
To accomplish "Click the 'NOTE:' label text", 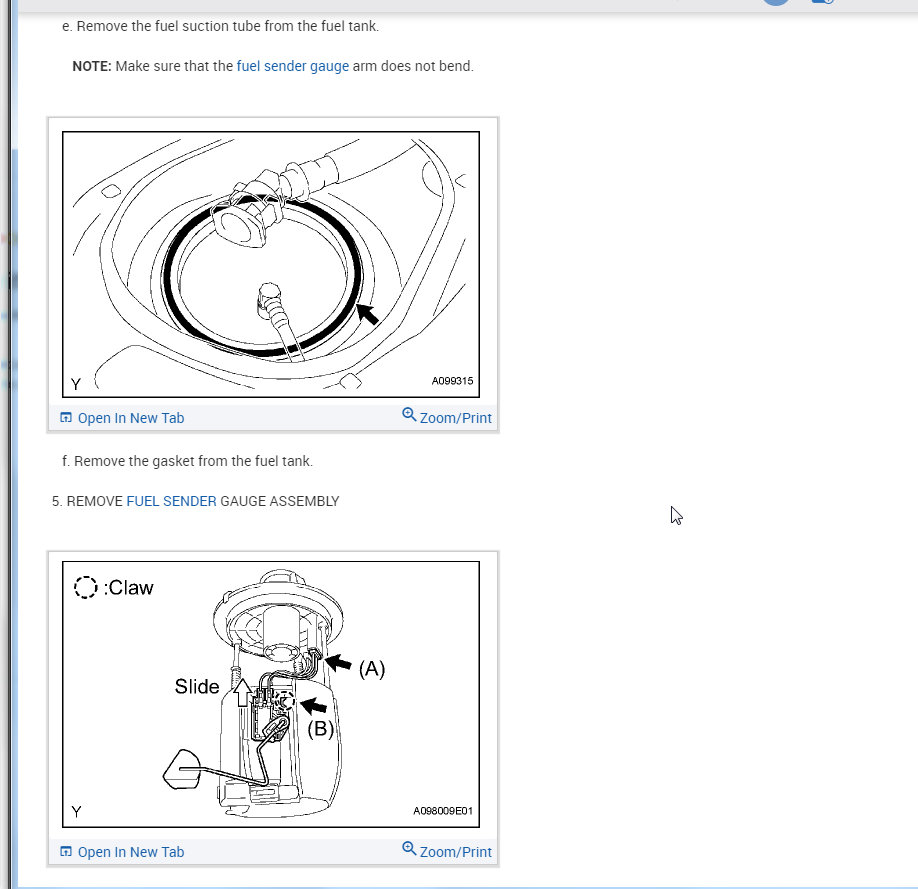I will point(92,66).
